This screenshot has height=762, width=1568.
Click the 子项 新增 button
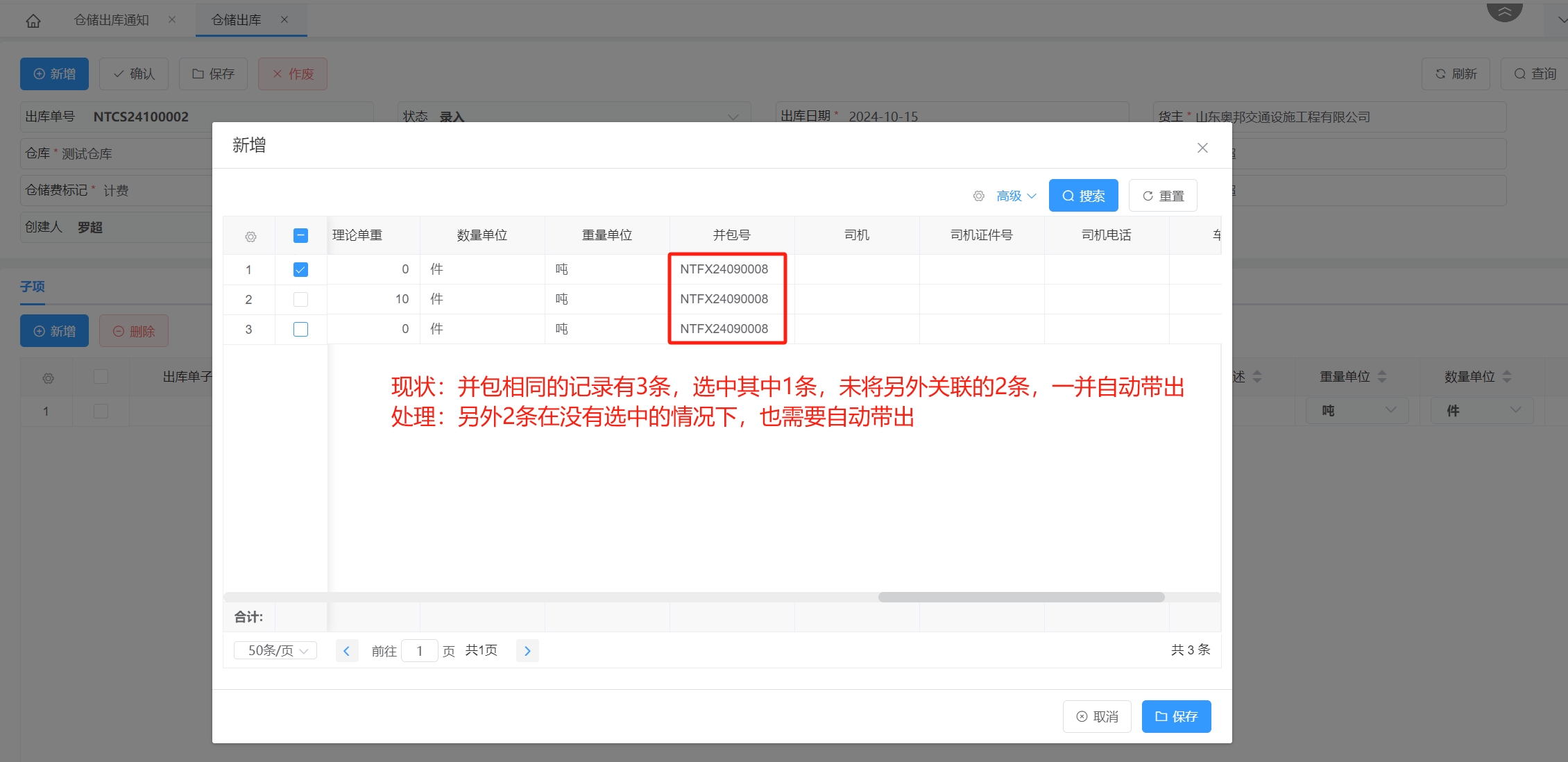click(54, 331)
